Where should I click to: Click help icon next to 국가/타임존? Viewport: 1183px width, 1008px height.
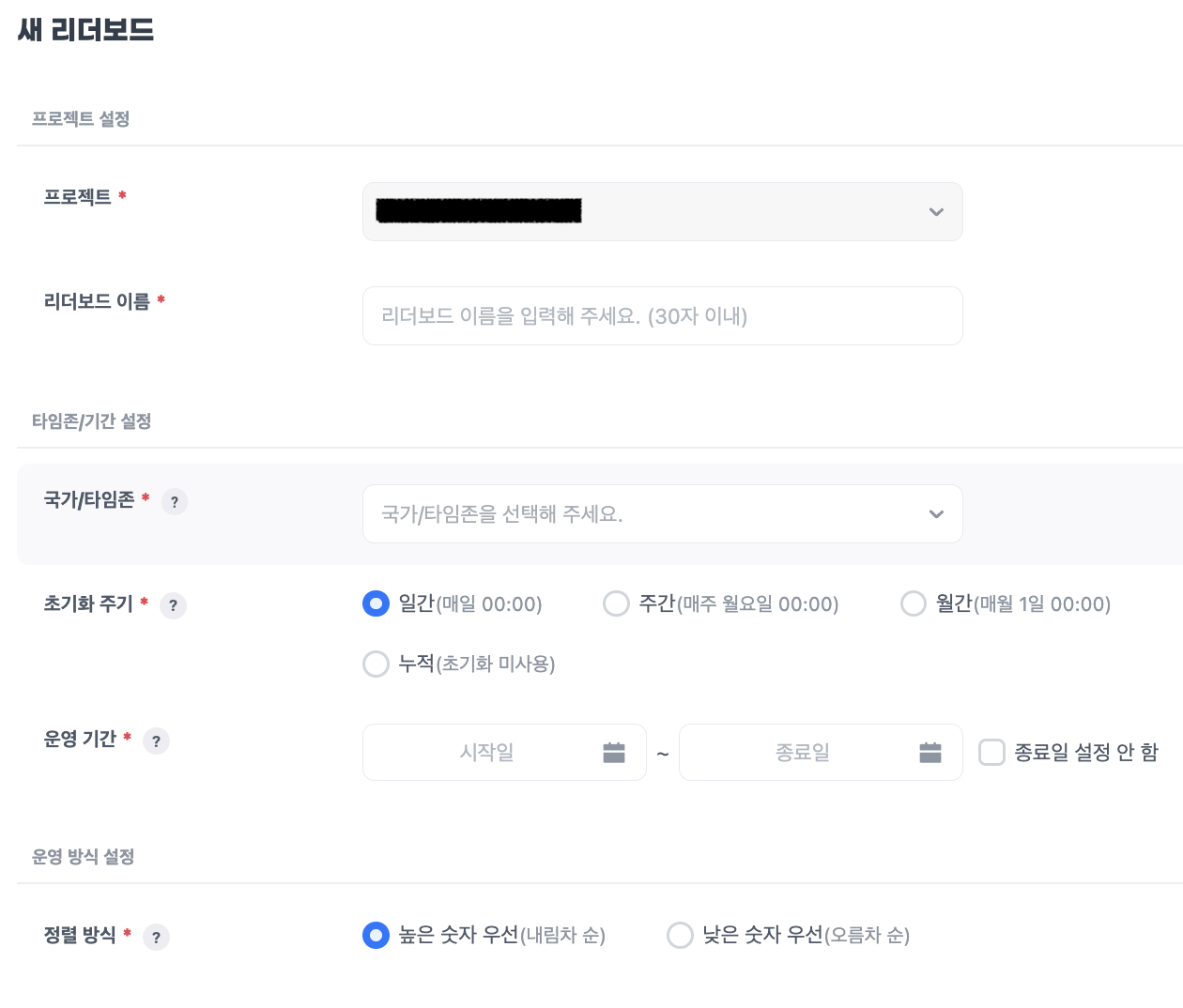(175, 502)
